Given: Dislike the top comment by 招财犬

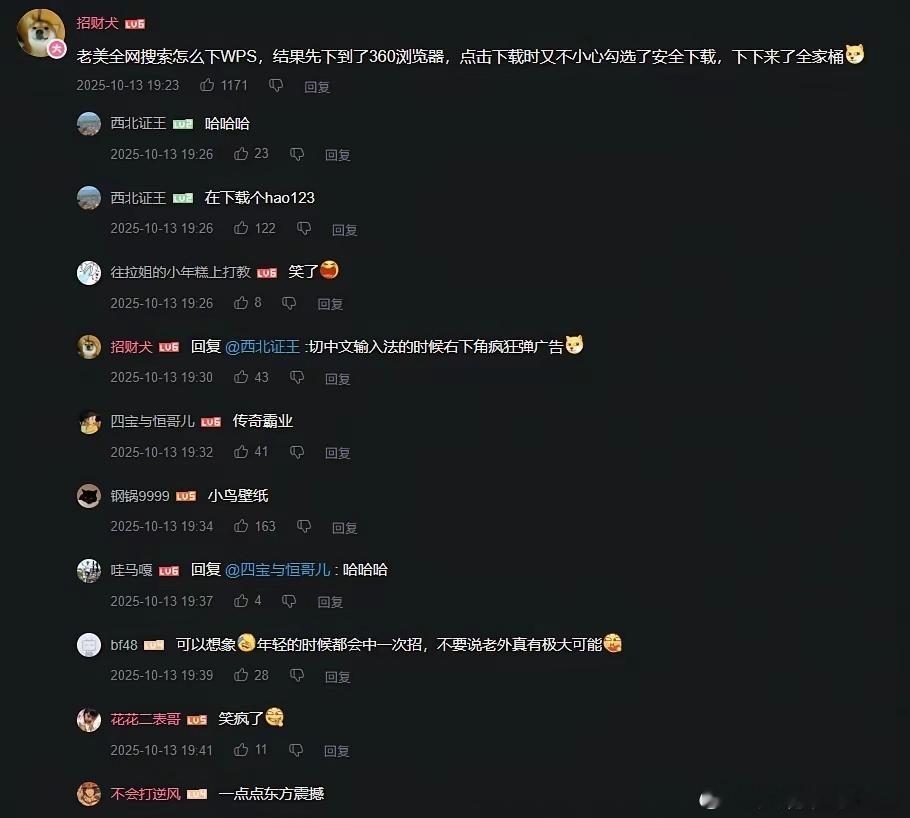Looking at the screenshot, I should (x=276, y=86).
